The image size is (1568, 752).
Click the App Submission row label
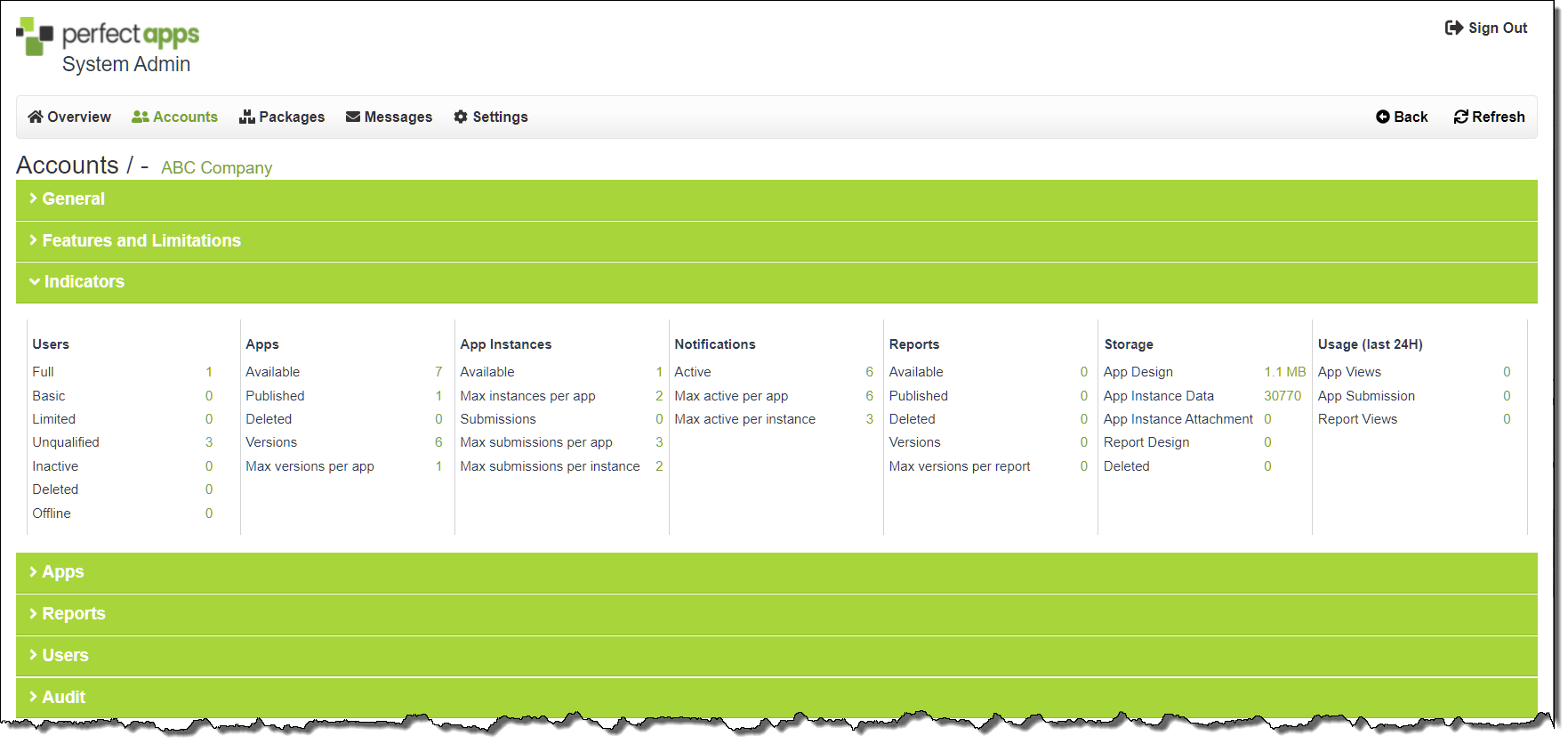click(1366, 396)
